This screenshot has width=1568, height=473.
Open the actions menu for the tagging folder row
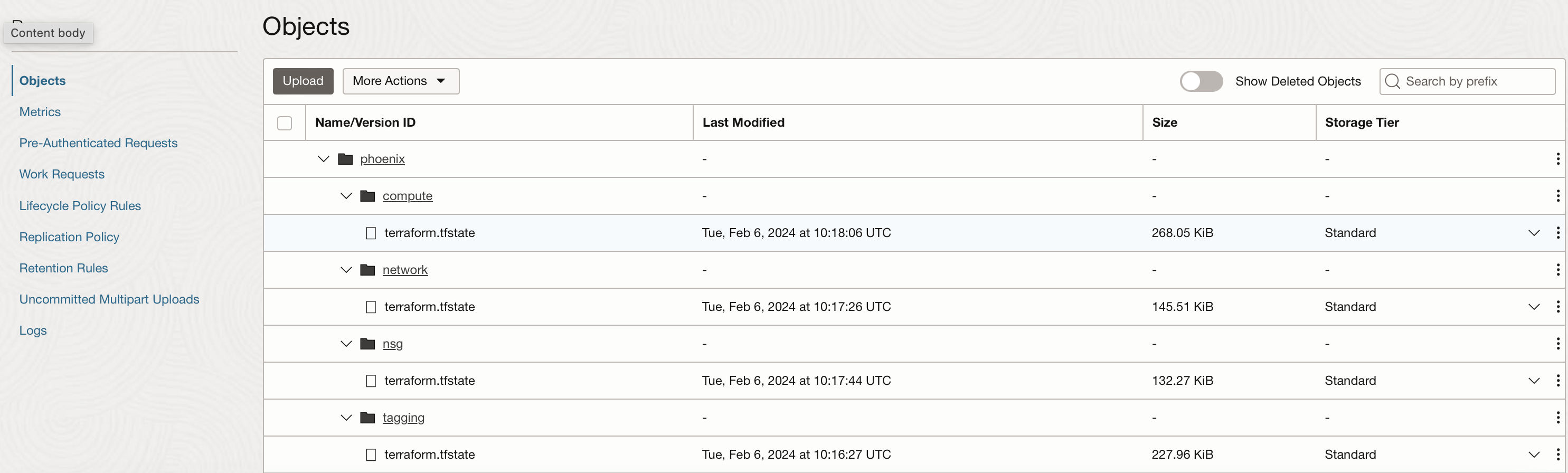pos(1557,418)
